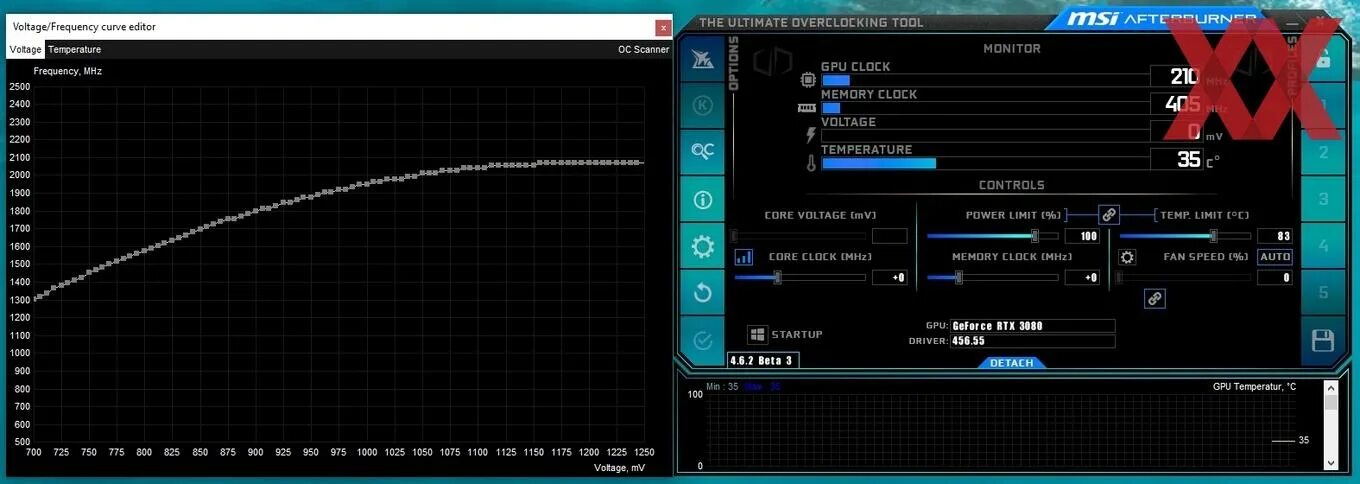Click the Power Limit value field 100

pyautogui.click(x=1082, y=236)
